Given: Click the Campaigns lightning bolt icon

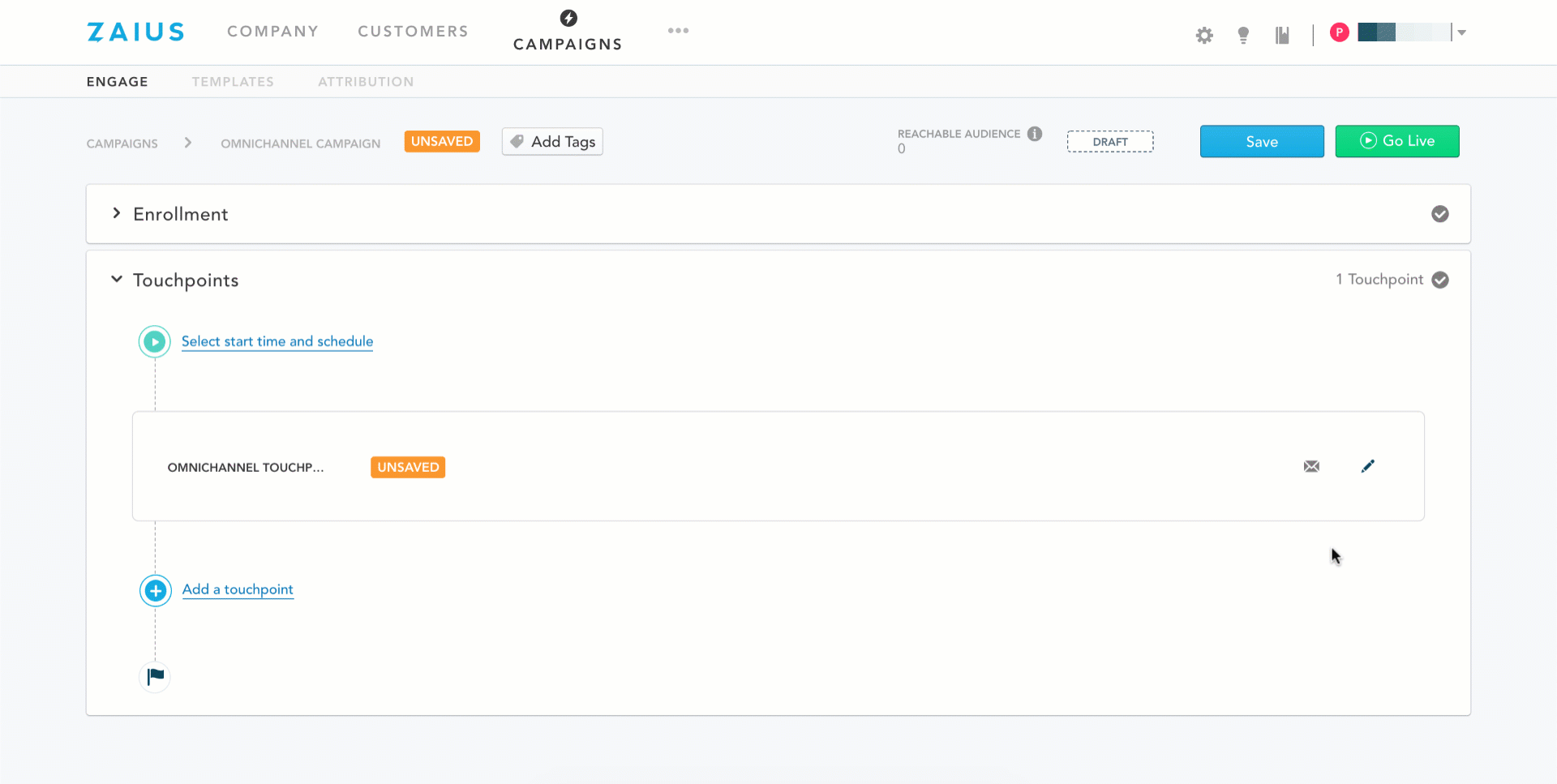Looking at the screenshot, I should tap(568, 18).
